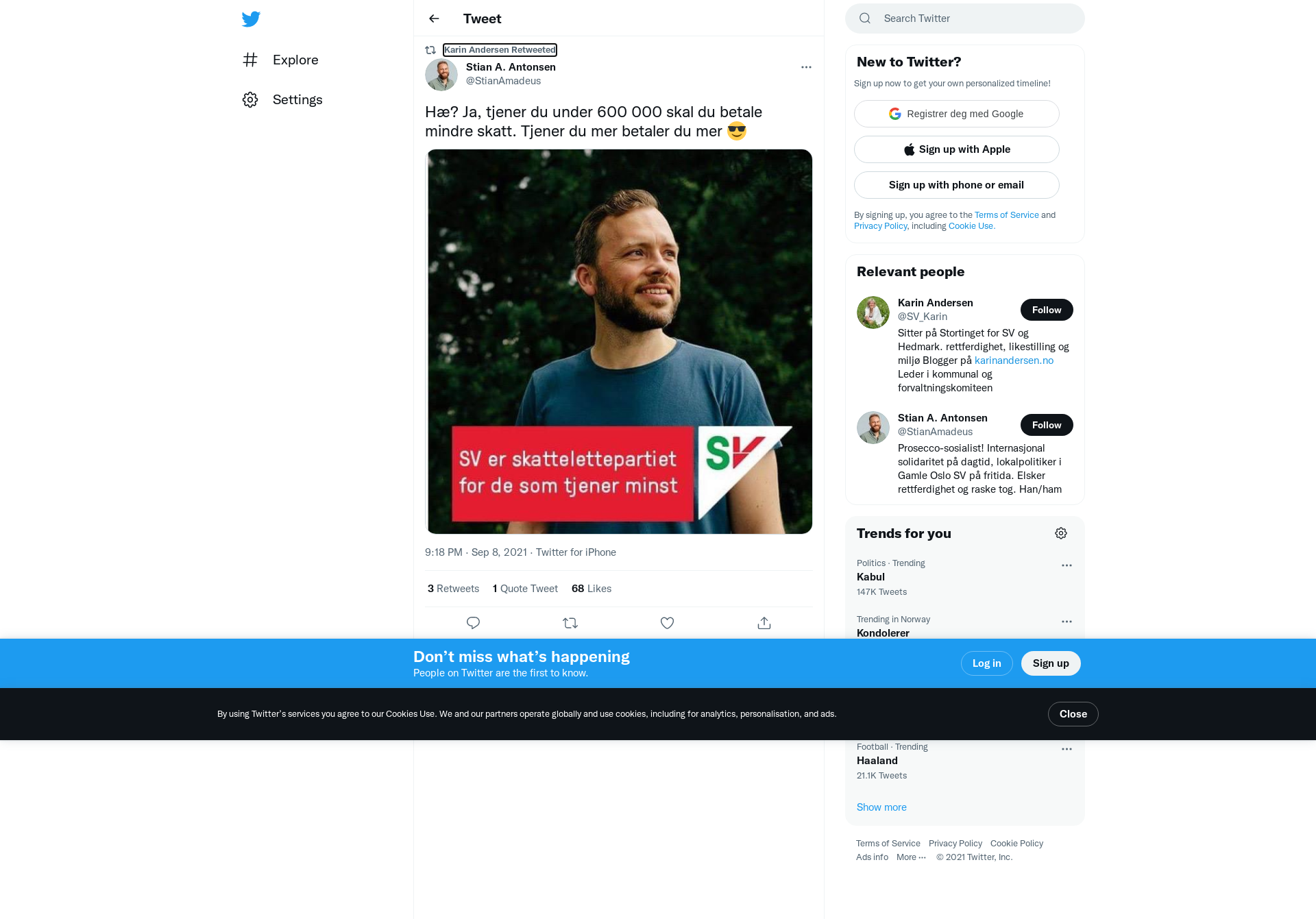Open the karinandersen.no link
This screenshot has width=1316, height=919.
[x=1014, y=360]
